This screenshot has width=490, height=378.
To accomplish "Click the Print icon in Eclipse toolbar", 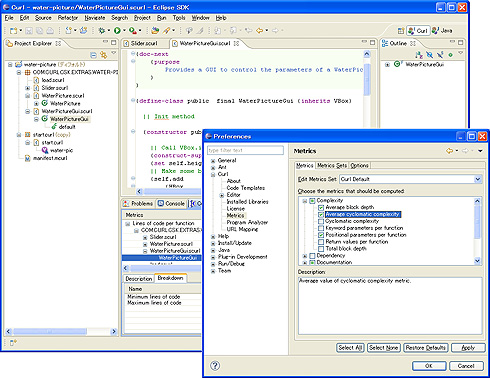I will coord(50,31).
